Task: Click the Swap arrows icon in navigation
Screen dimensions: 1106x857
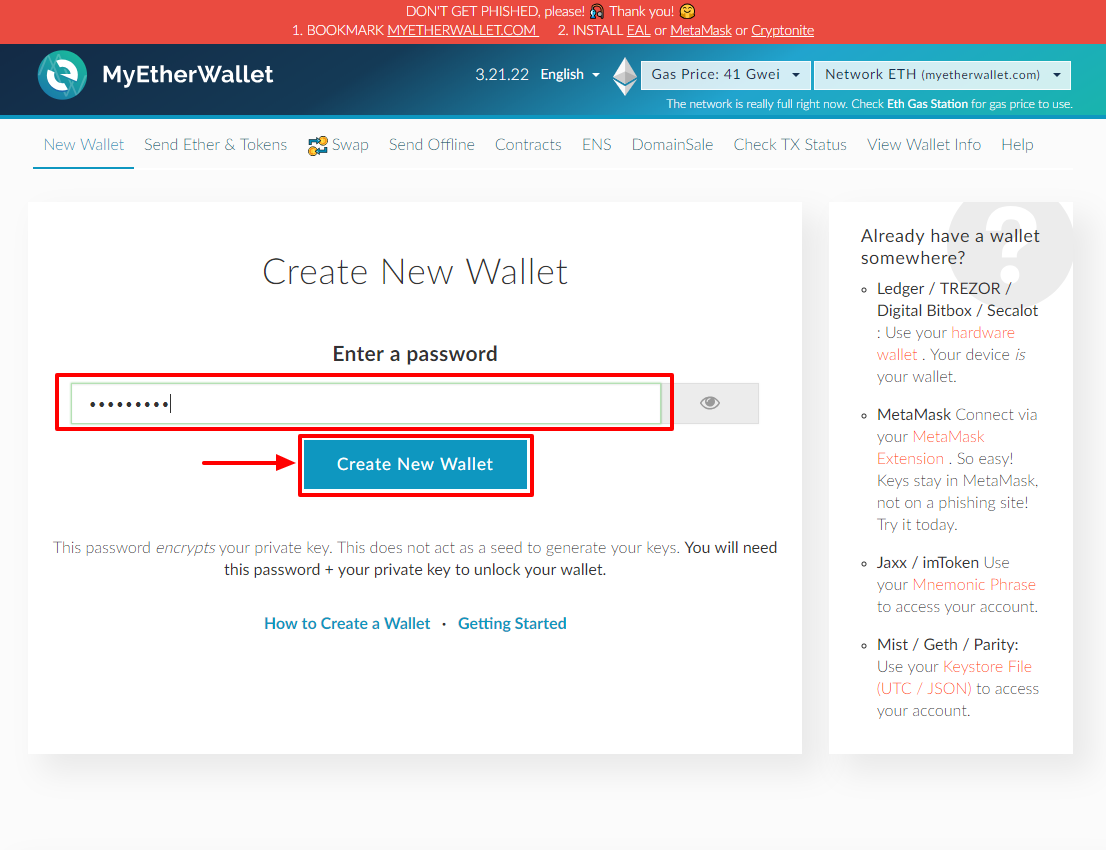Action: click(317, 145)
